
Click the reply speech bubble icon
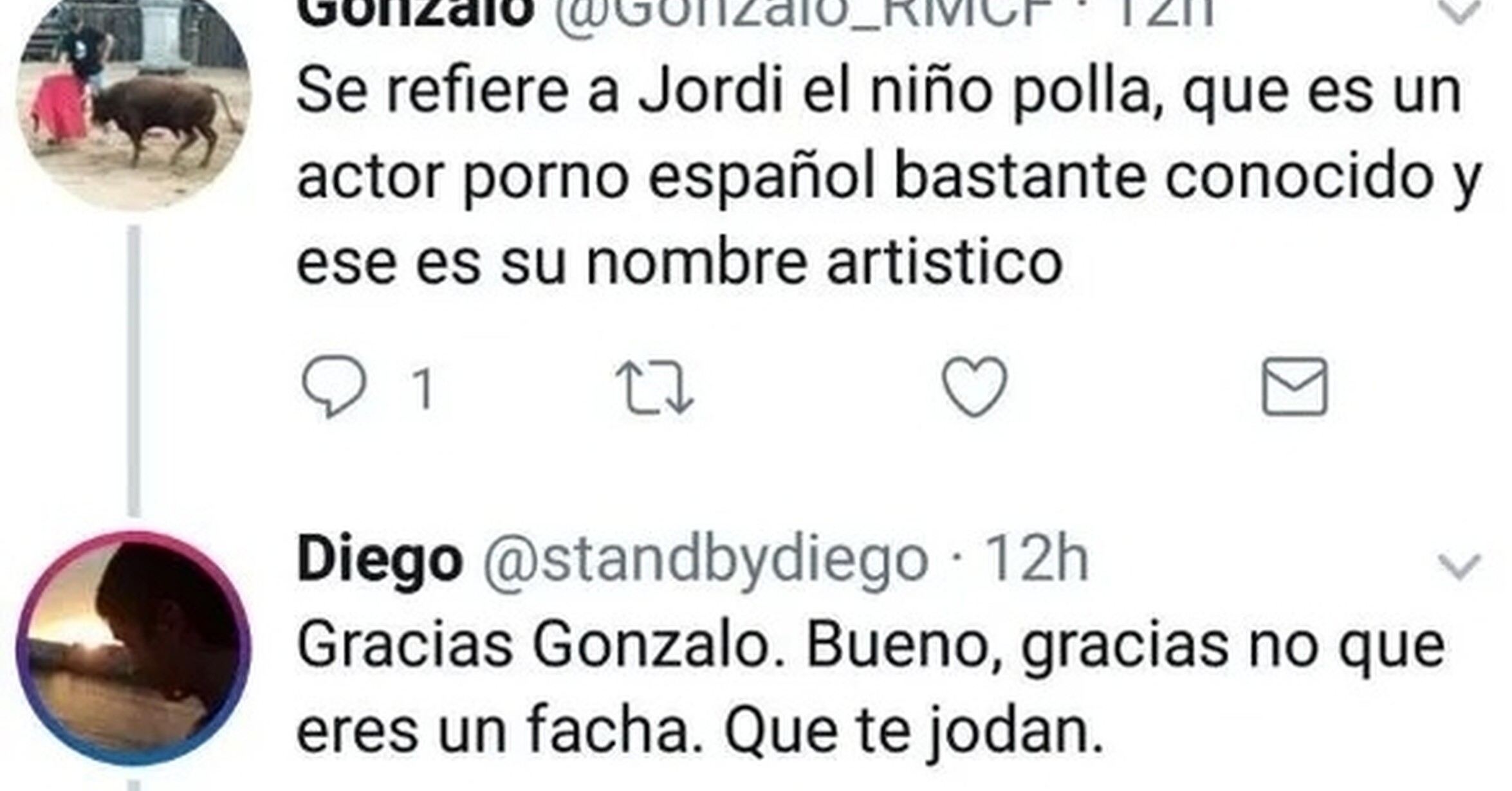pyautogui.click(x=334, y=386)
